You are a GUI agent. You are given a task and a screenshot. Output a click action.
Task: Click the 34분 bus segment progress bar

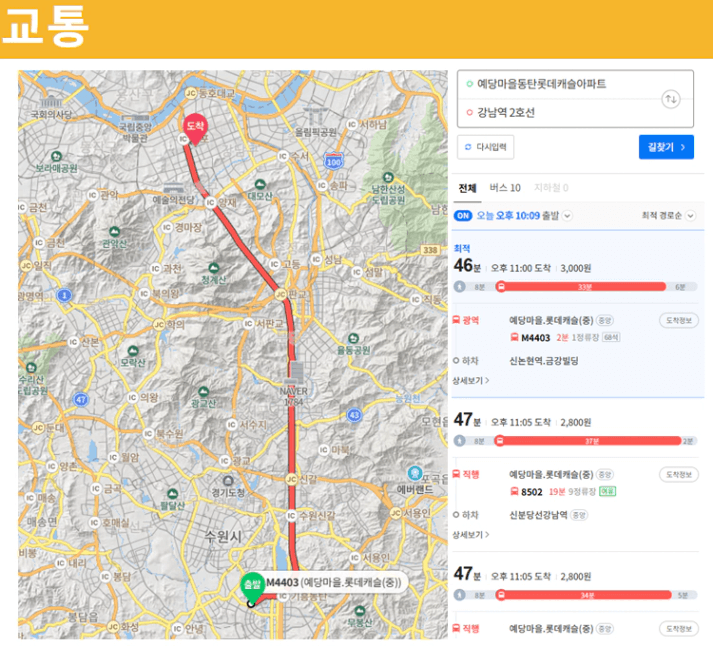pos(586,595)
